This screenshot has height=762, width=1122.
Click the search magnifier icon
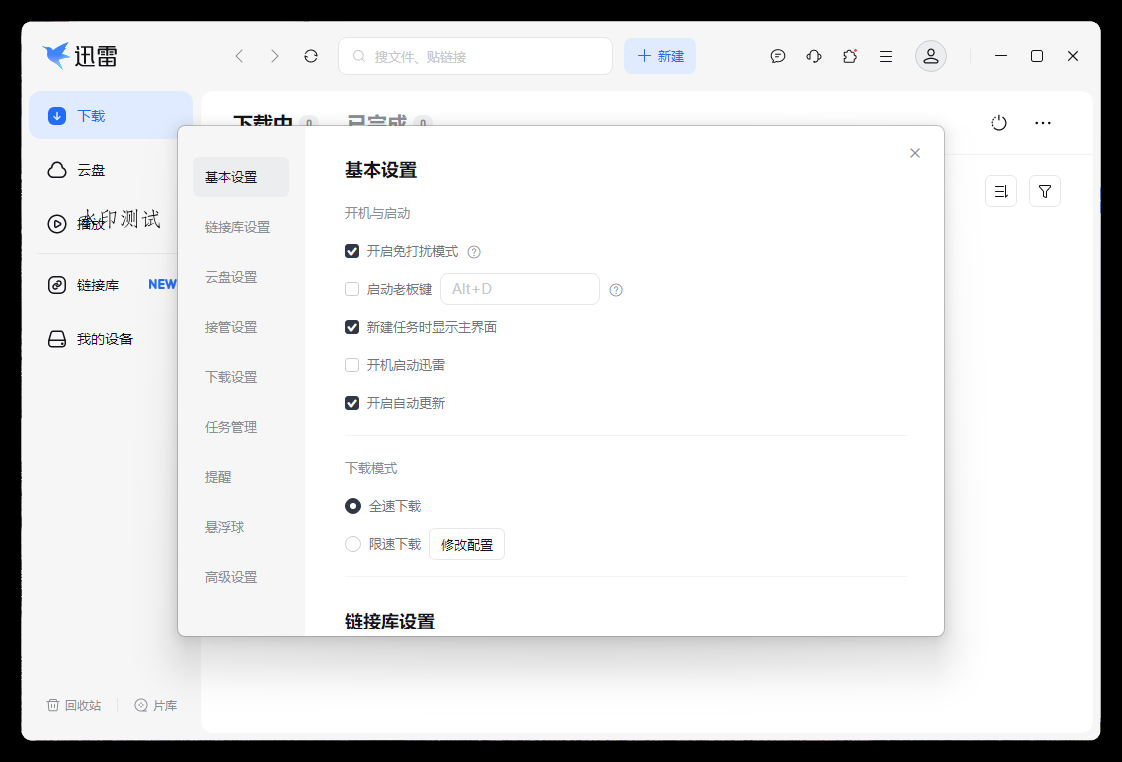point(359,56)
